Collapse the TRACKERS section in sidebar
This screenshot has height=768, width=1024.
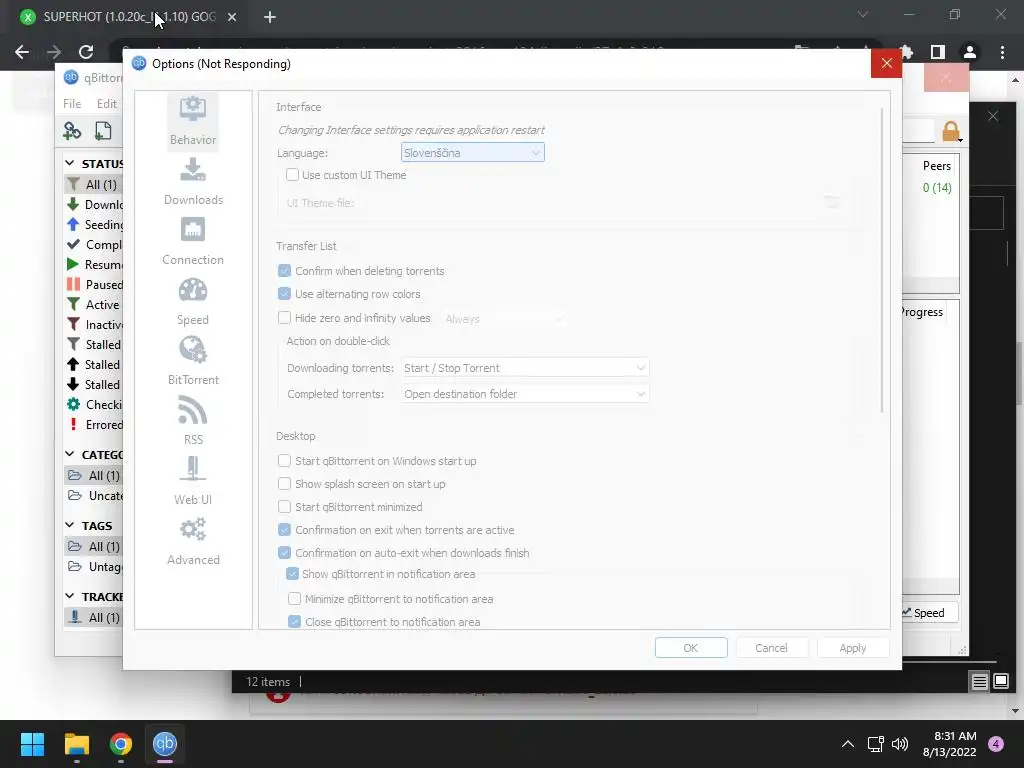[70, 596]
